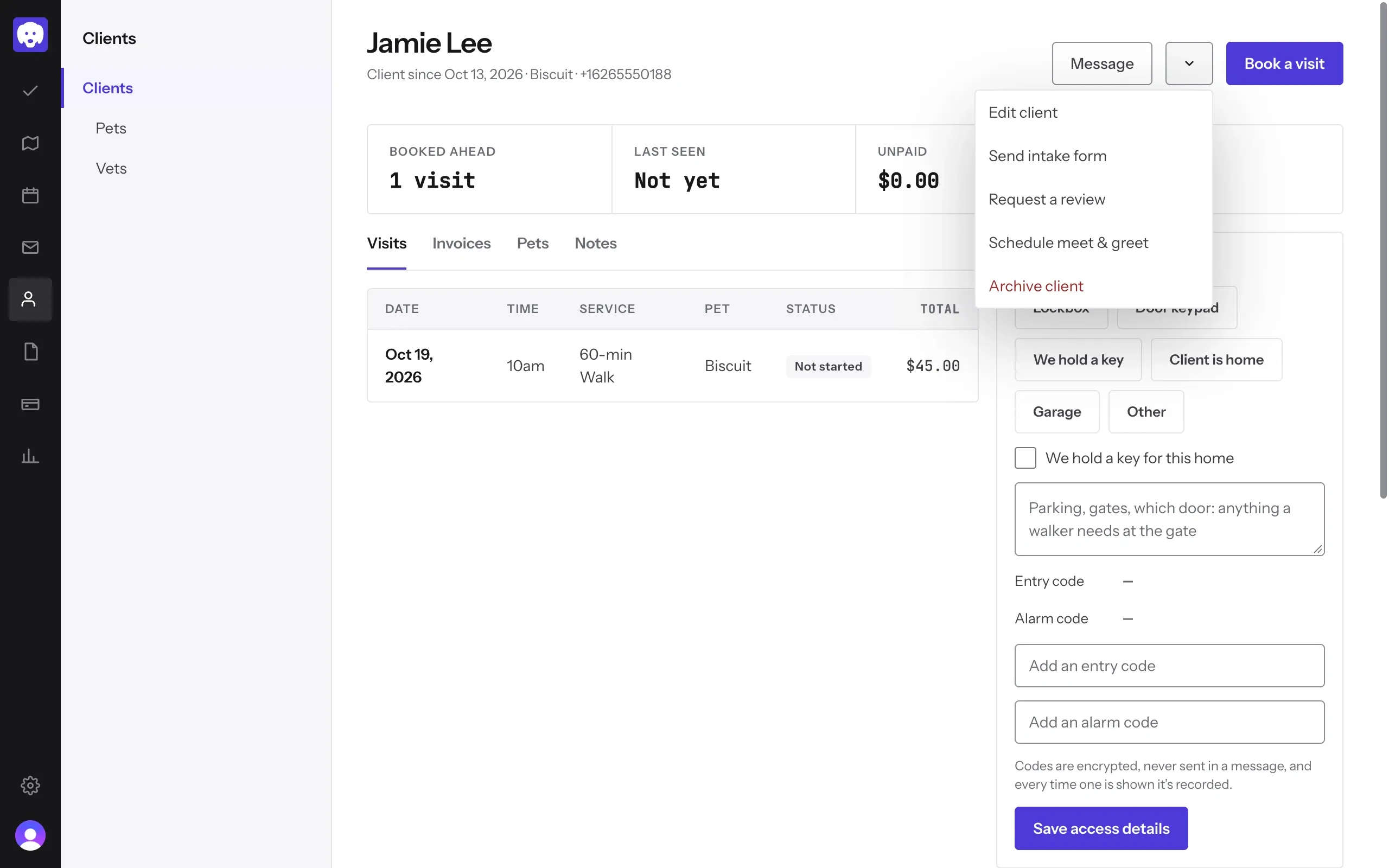Choose the 'Garage' access option
This screenshot has width=1389, height=868.
[1057, 412]
